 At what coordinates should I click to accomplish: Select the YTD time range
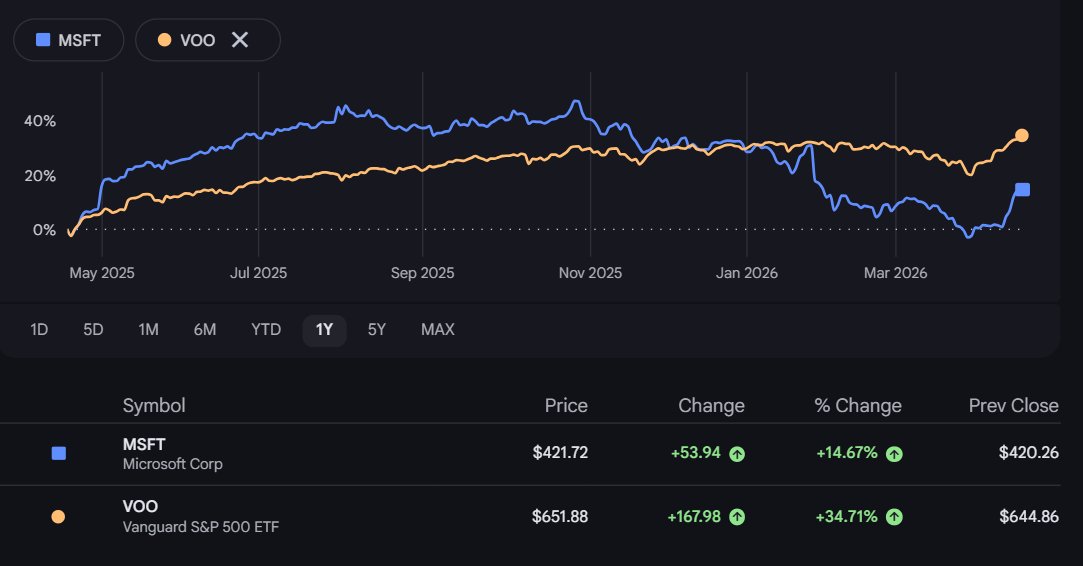click(x=266, y=330)
